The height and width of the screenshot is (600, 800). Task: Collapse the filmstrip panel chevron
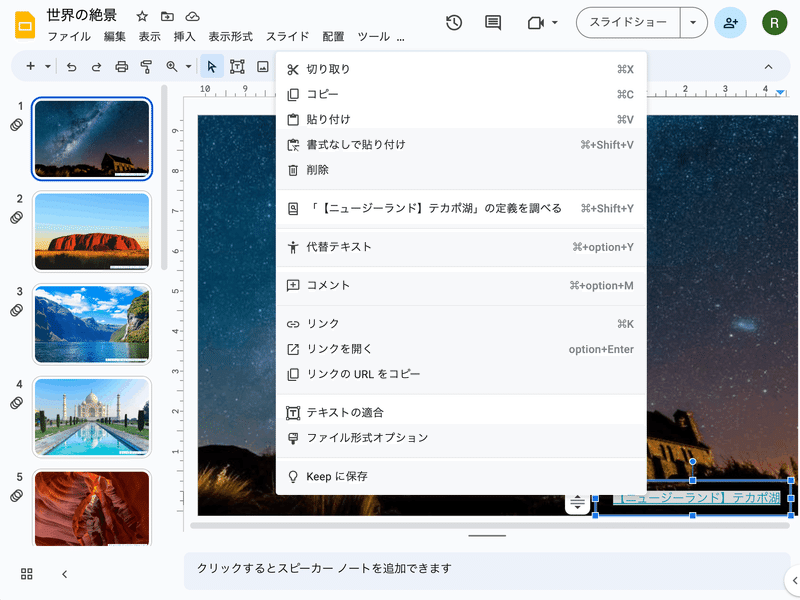[x=64, y=574]
